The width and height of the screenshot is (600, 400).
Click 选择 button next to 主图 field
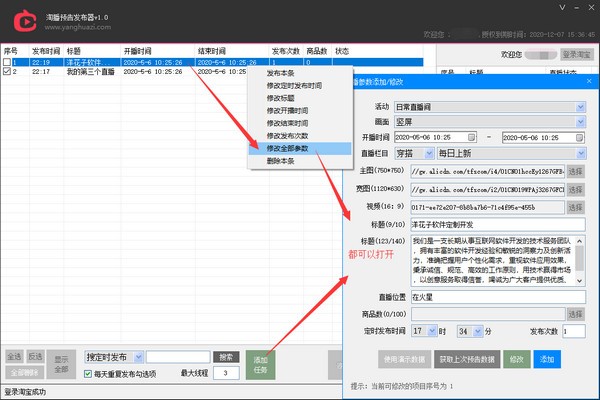point(575,172)
